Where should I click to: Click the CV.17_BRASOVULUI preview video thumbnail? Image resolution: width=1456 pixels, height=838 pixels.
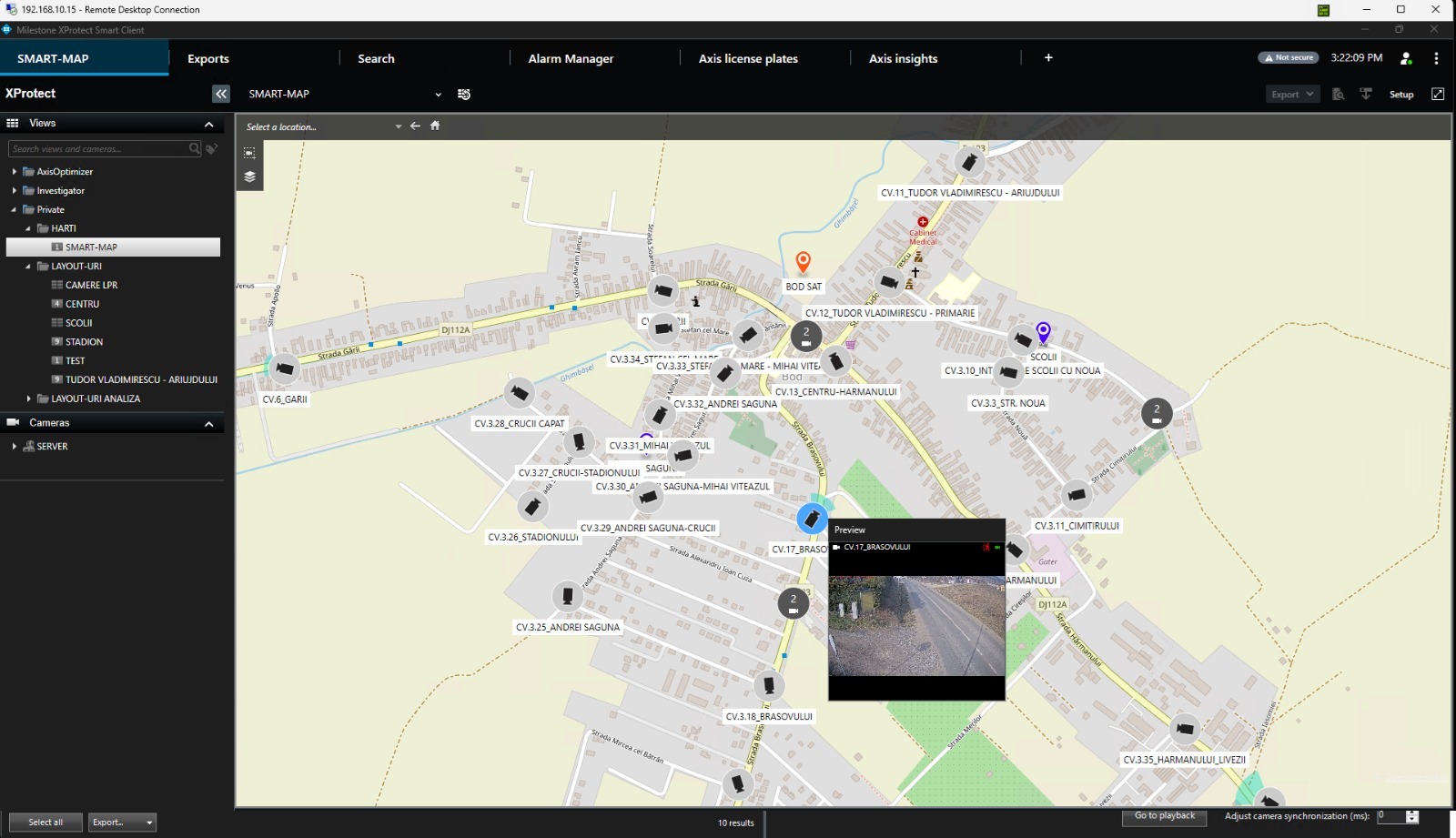[916, 626]
